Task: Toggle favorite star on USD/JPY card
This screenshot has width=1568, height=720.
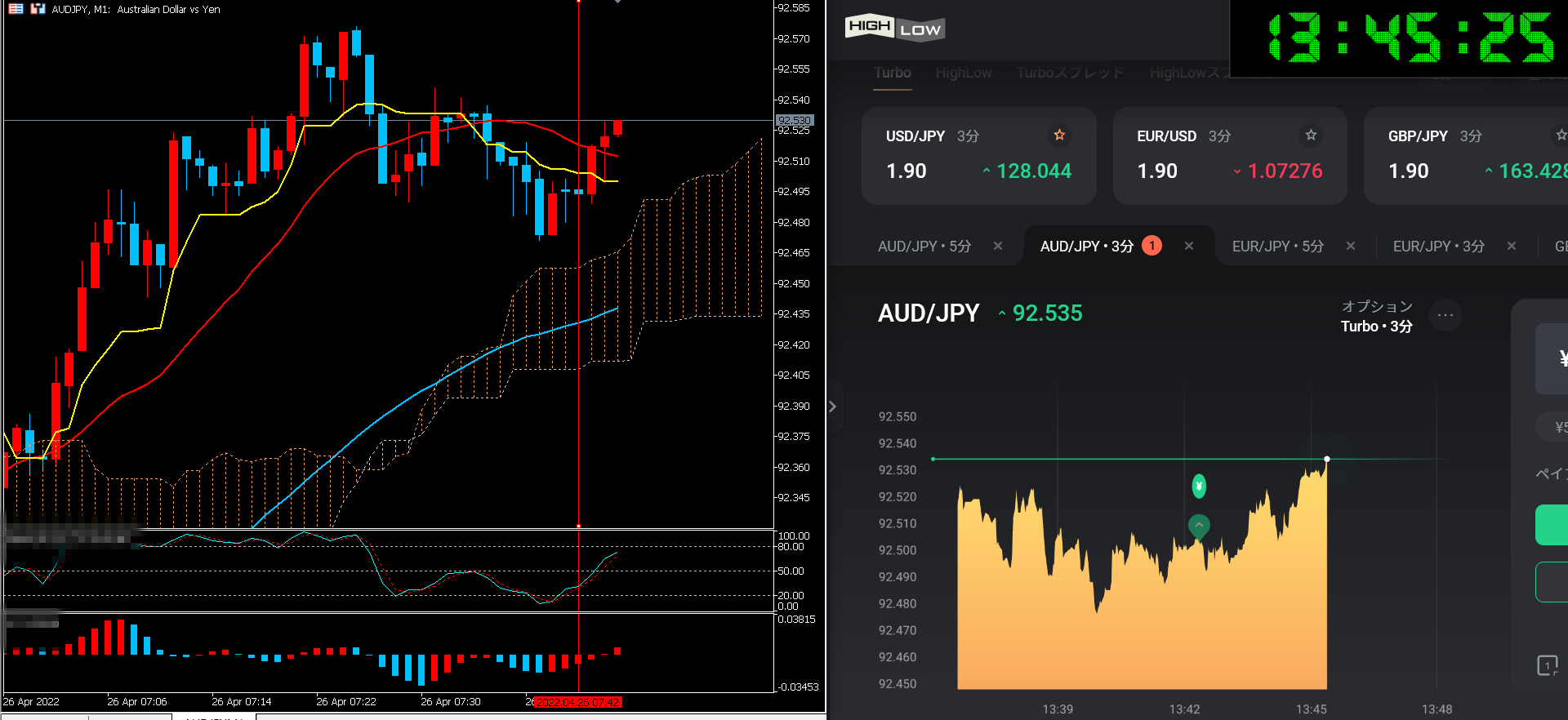Action: click(x=1059, y=136)
